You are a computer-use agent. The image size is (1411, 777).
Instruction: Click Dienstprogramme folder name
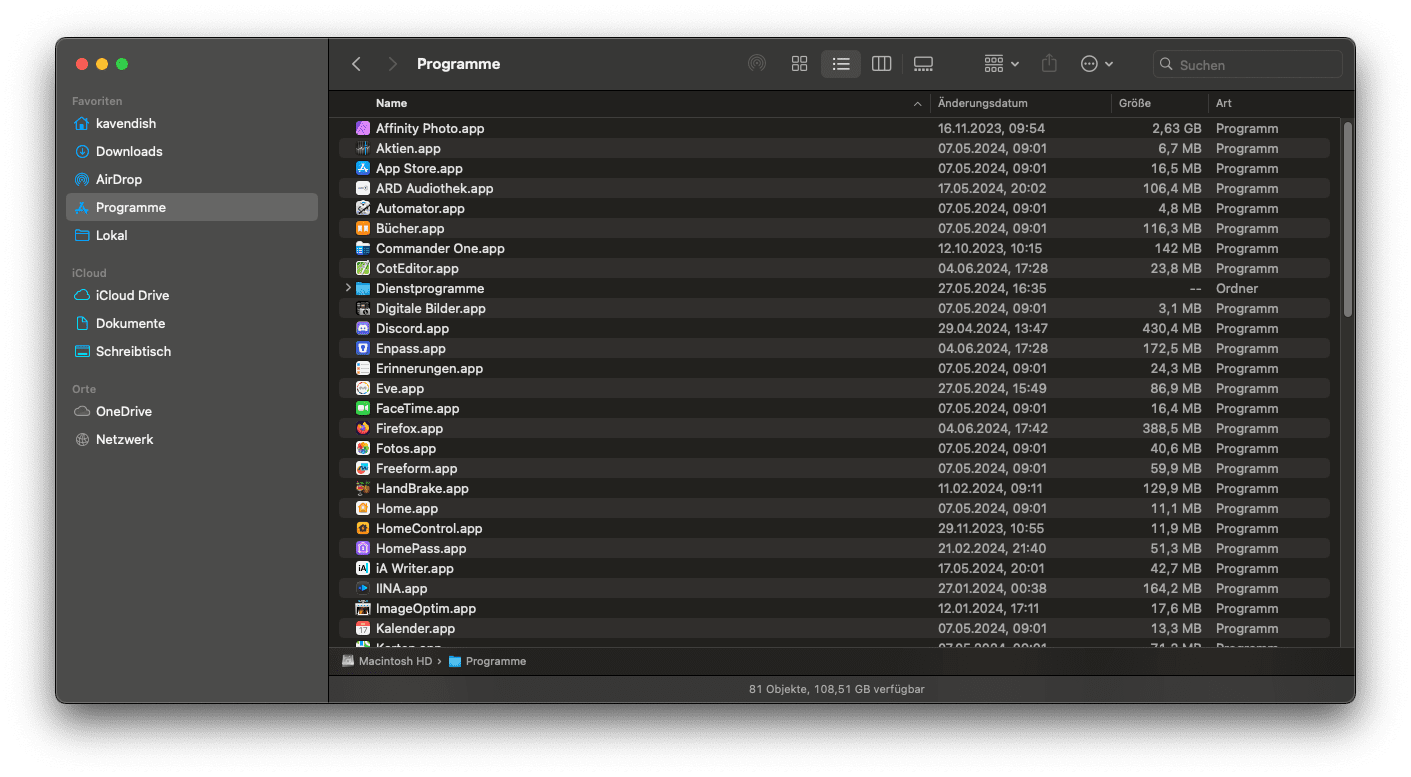click(x=430, y=288)
